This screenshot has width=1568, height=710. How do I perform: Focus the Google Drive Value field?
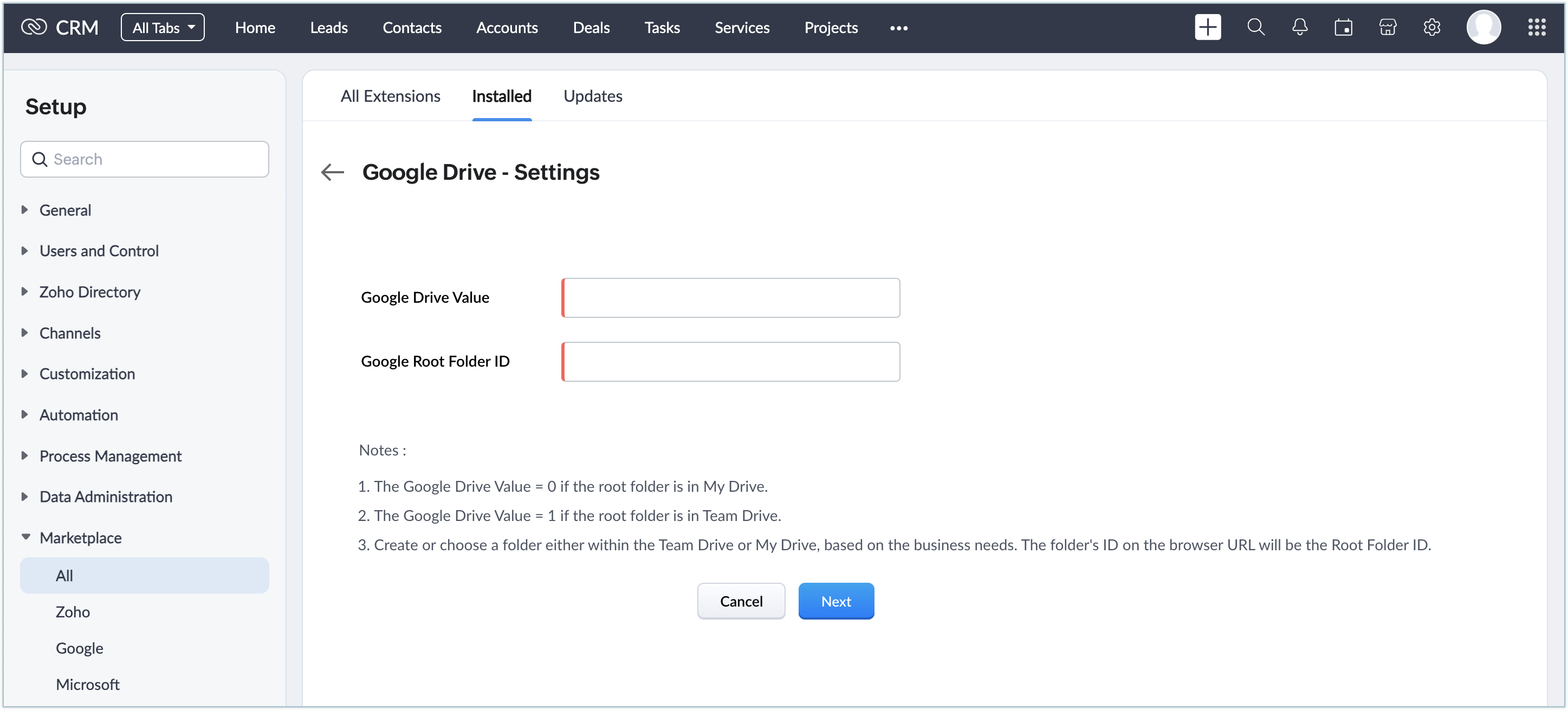(730, 297)
